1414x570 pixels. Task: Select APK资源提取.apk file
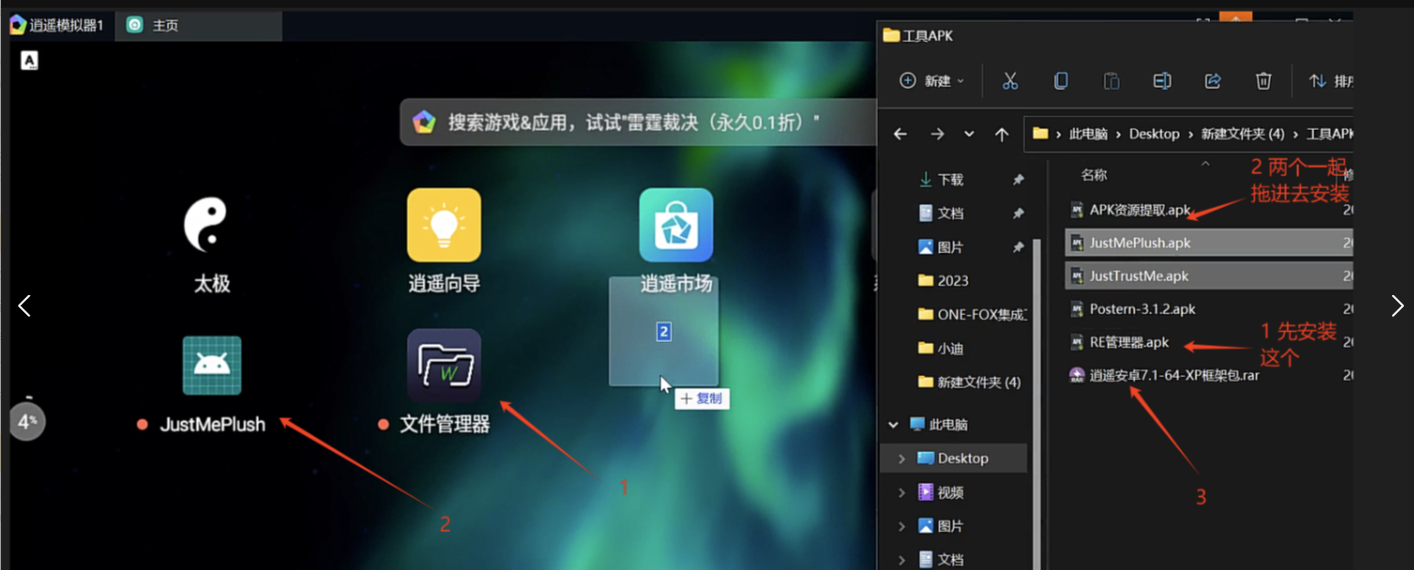tap(1210, 210)
